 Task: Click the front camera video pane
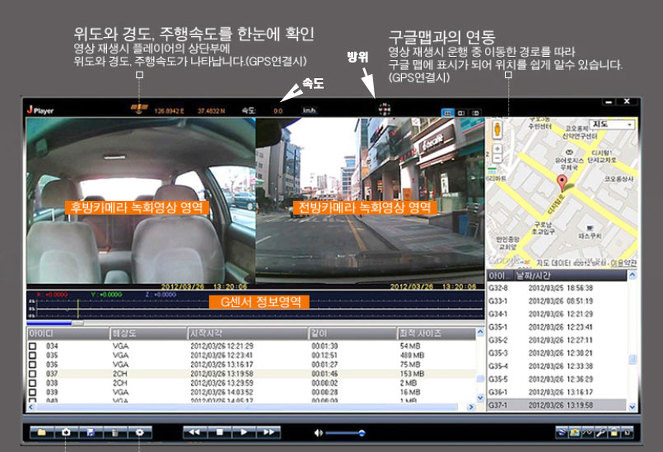click(370, 201)
